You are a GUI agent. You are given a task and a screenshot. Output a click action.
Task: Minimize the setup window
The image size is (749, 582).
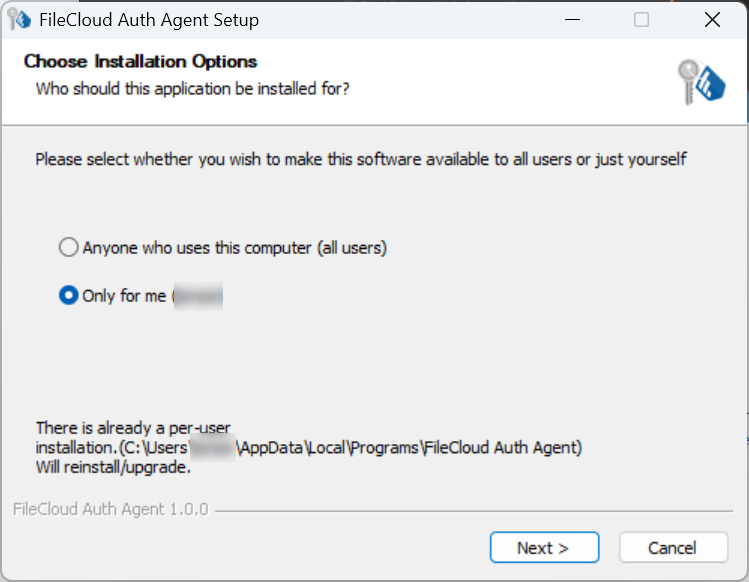tap(572, 20)
